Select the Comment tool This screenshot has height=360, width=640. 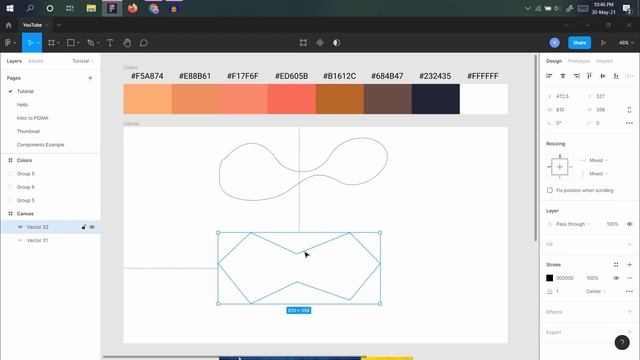[143, 43]
